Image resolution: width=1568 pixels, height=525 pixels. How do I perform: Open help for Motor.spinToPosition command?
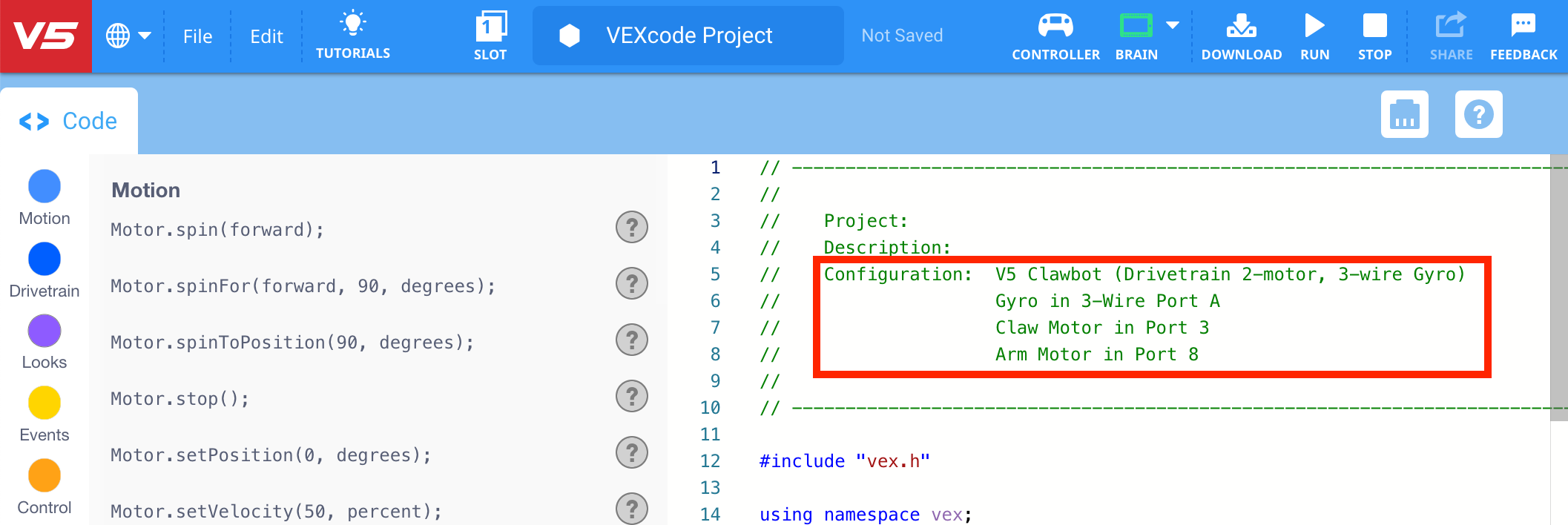tap(631, 340)
